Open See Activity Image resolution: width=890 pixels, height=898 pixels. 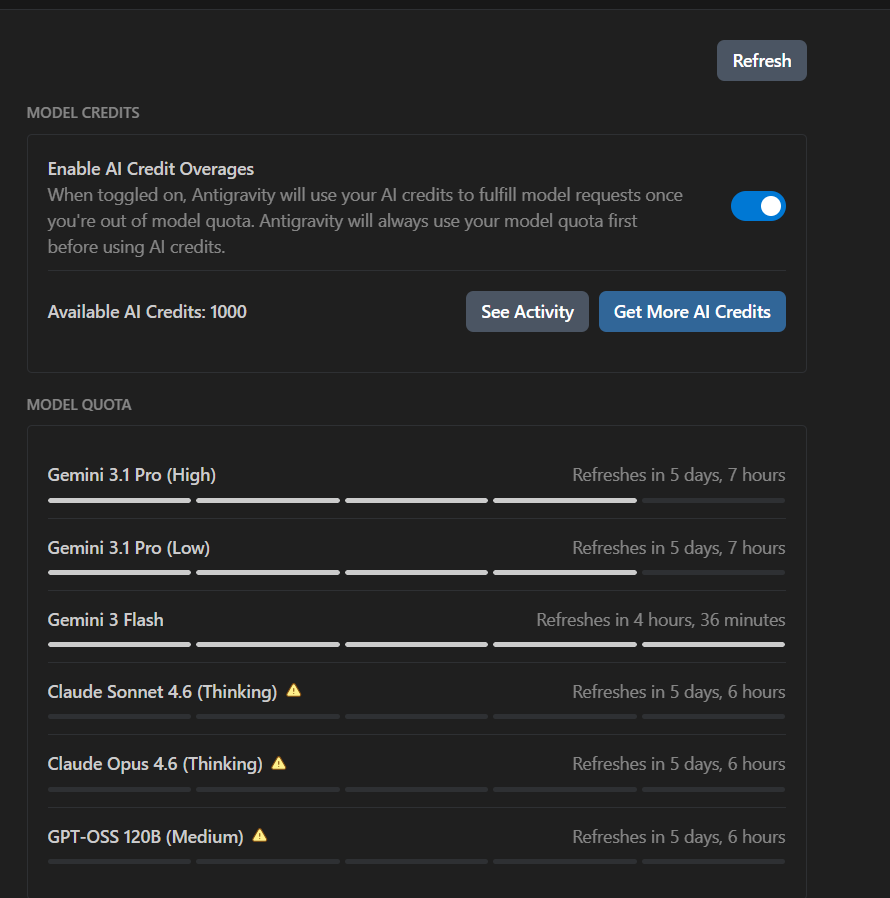tap(527, 312)
